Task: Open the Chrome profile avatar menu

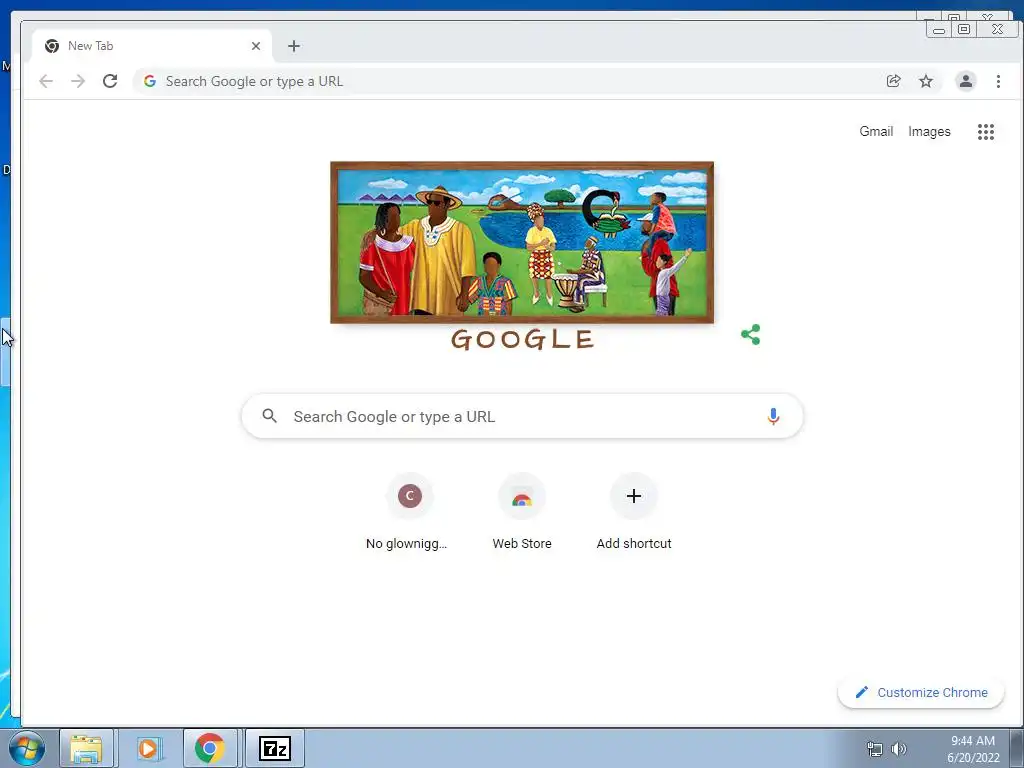Action: click(x=966, y=81)
